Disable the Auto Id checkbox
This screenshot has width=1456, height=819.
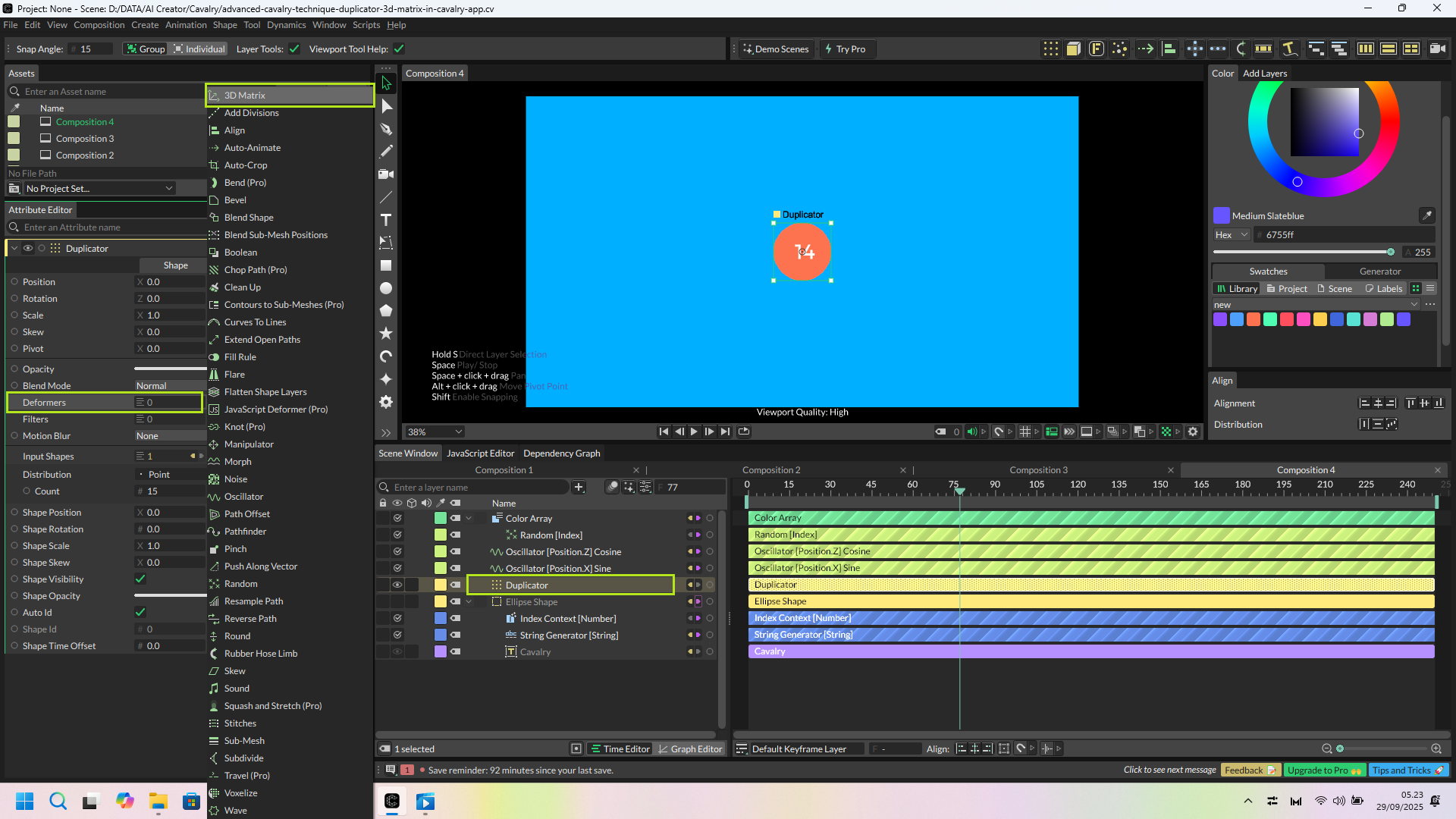[140, 612]
